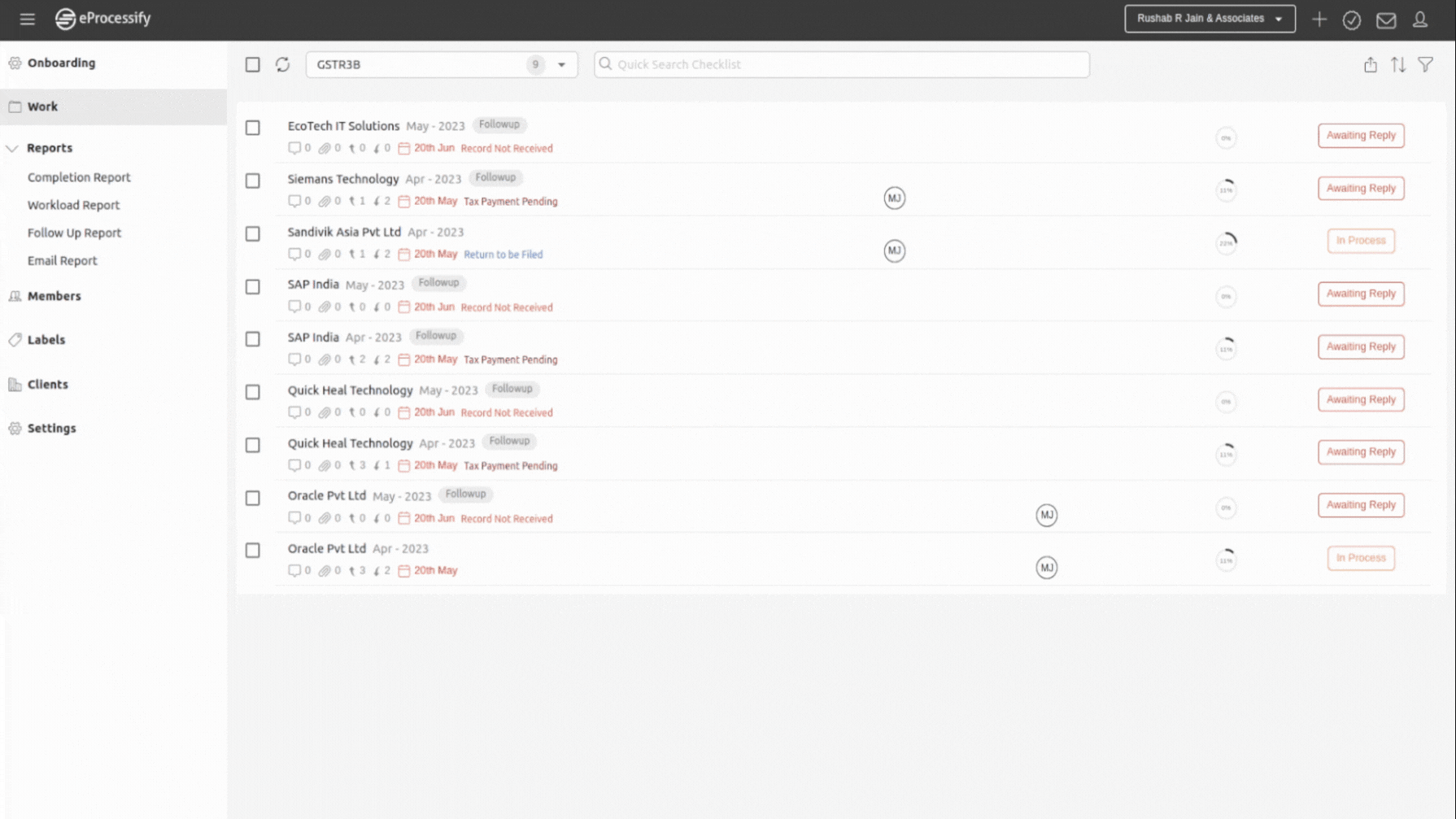Check the Siemans Technology row checkbox
This screenshot has height=819, width=1456.
coord(253,181)
